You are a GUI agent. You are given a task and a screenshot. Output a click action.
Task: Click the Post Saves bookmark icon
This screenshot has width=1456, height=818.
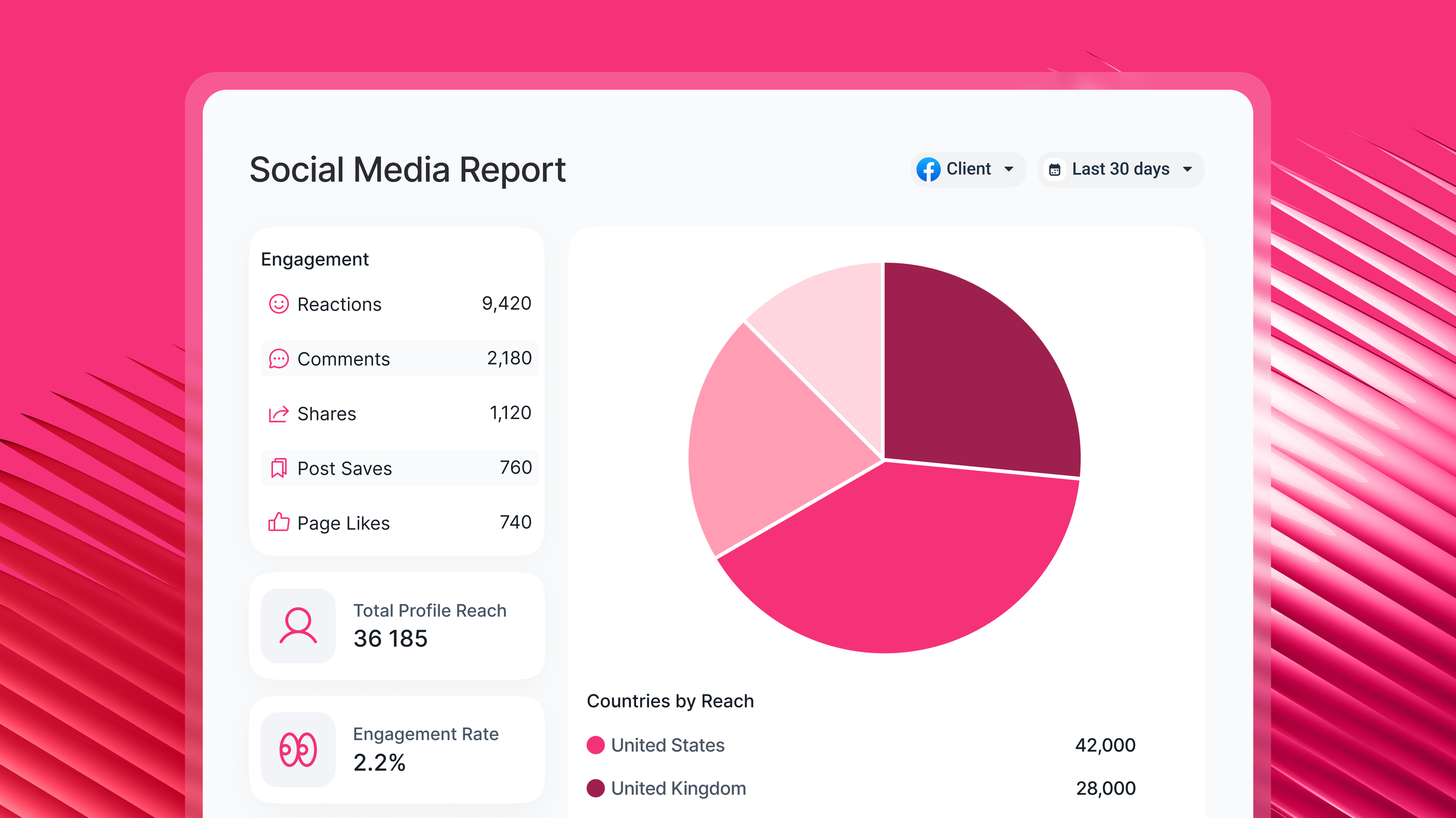point(279,468)
